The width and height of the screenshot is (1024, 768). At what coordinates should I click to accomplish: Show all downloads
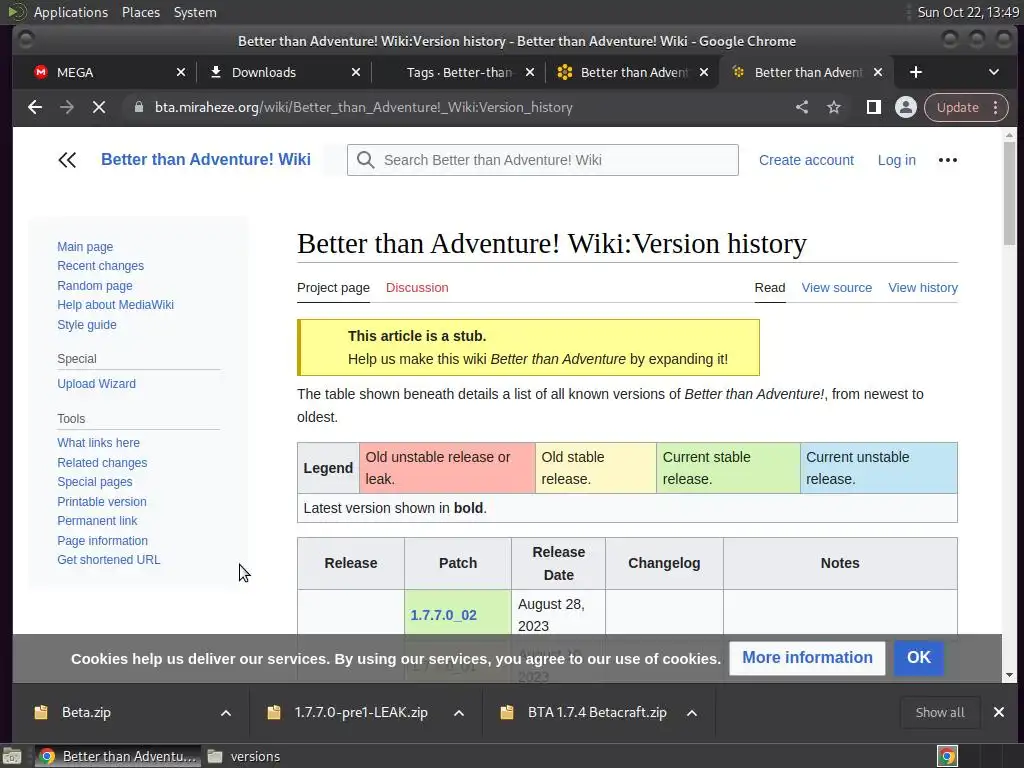940,712
